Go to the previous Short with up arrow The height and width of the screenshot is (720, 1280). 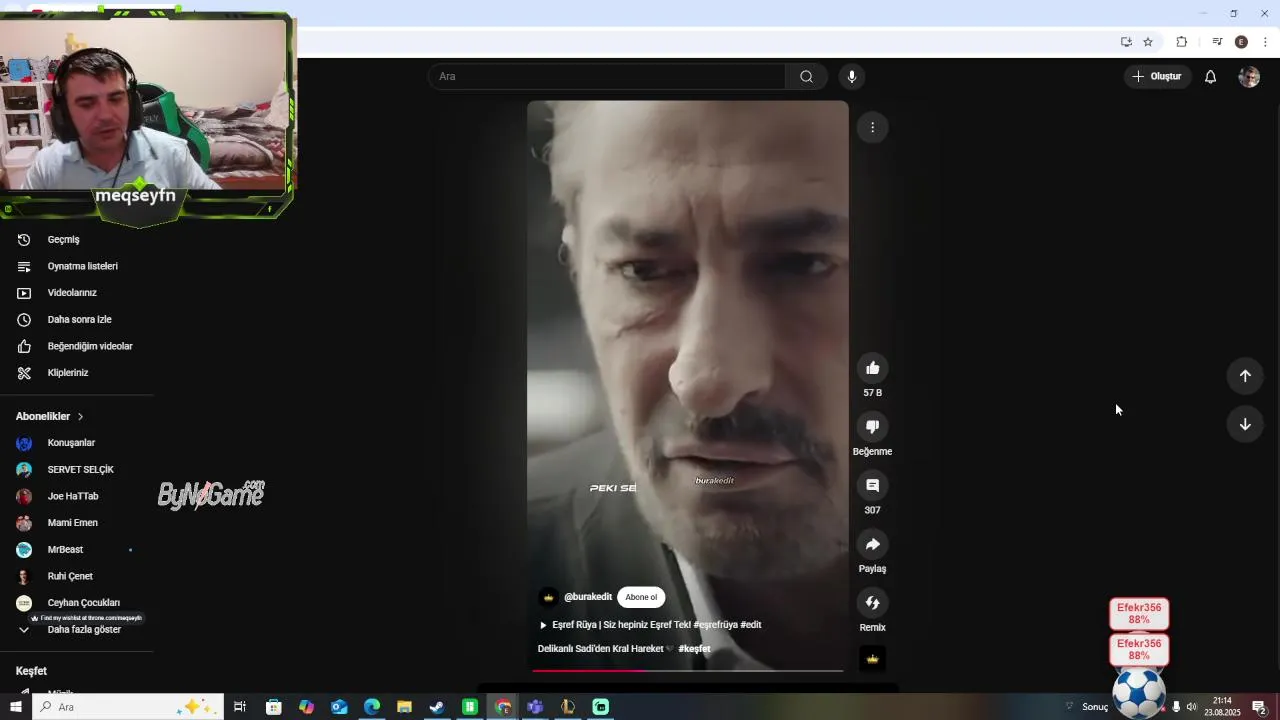[1245, 376]
